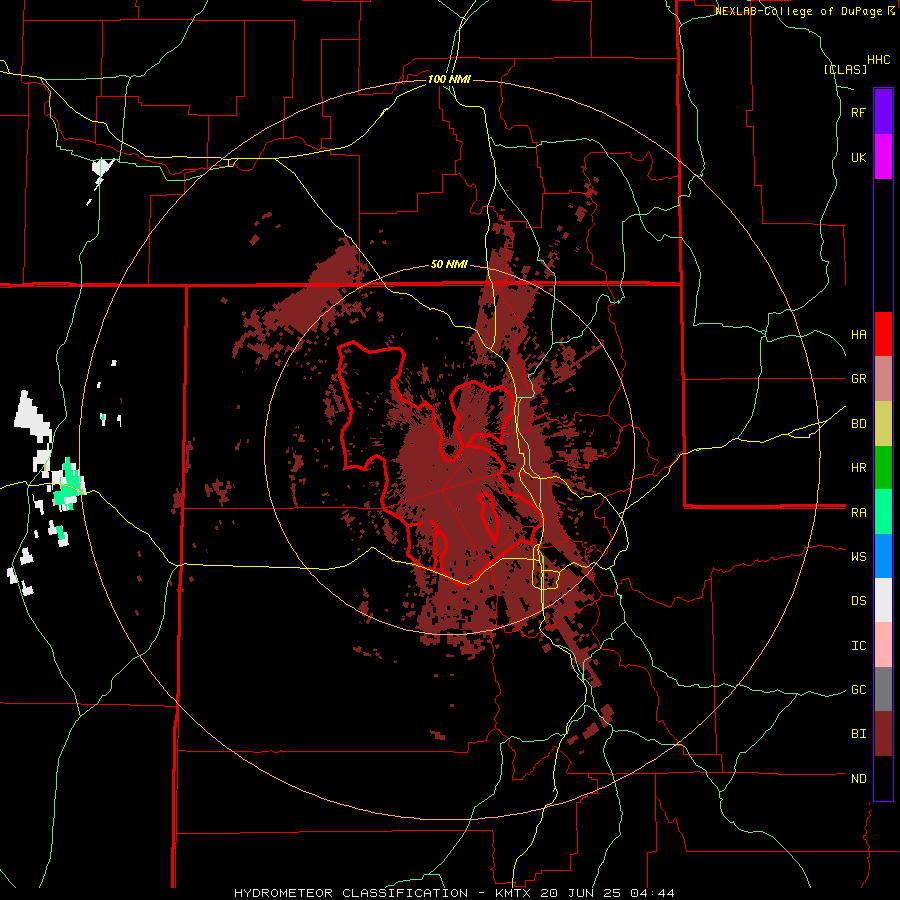Click the HR green legend swatch
The width and height of the screenshot is (900, 900).
click(x=883, y=468)
